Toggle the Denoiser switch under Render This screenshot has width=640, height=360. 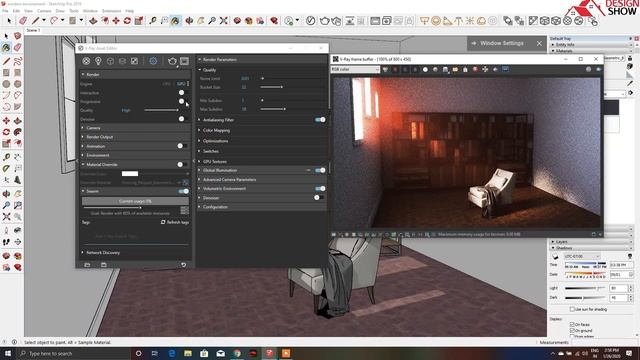pyautogui.click(x=182, y=119)
